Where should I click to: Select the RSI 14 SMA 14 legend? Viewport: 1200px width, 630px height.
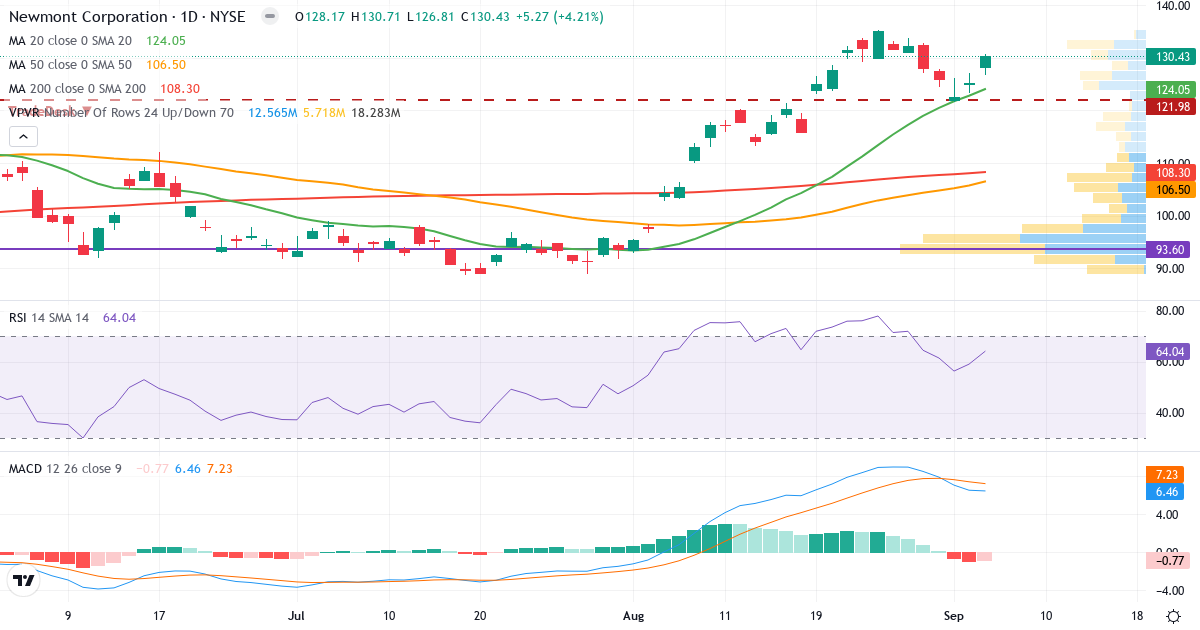coord(48,317)
